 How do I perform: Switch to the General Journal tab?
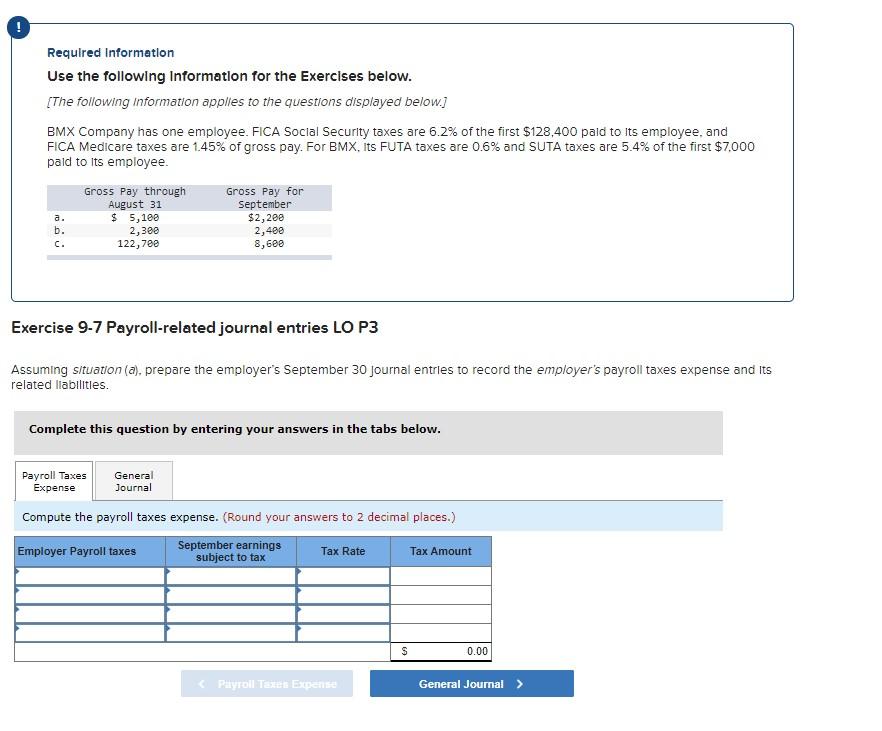(133, 481)
